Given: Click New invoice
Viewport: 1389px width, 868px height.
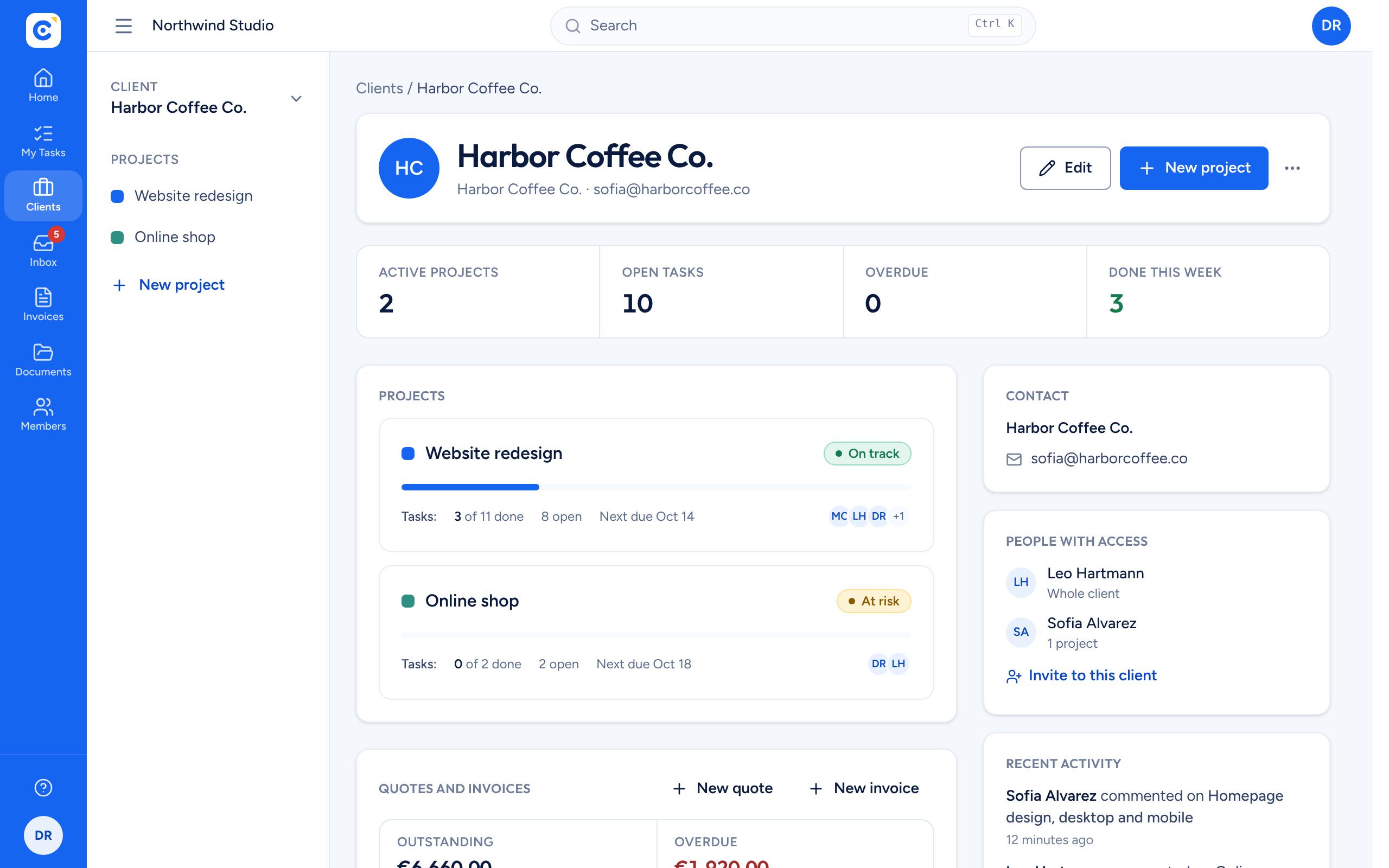Looking at the screenshot, I should pyautogui.click(x=864, y=788).
